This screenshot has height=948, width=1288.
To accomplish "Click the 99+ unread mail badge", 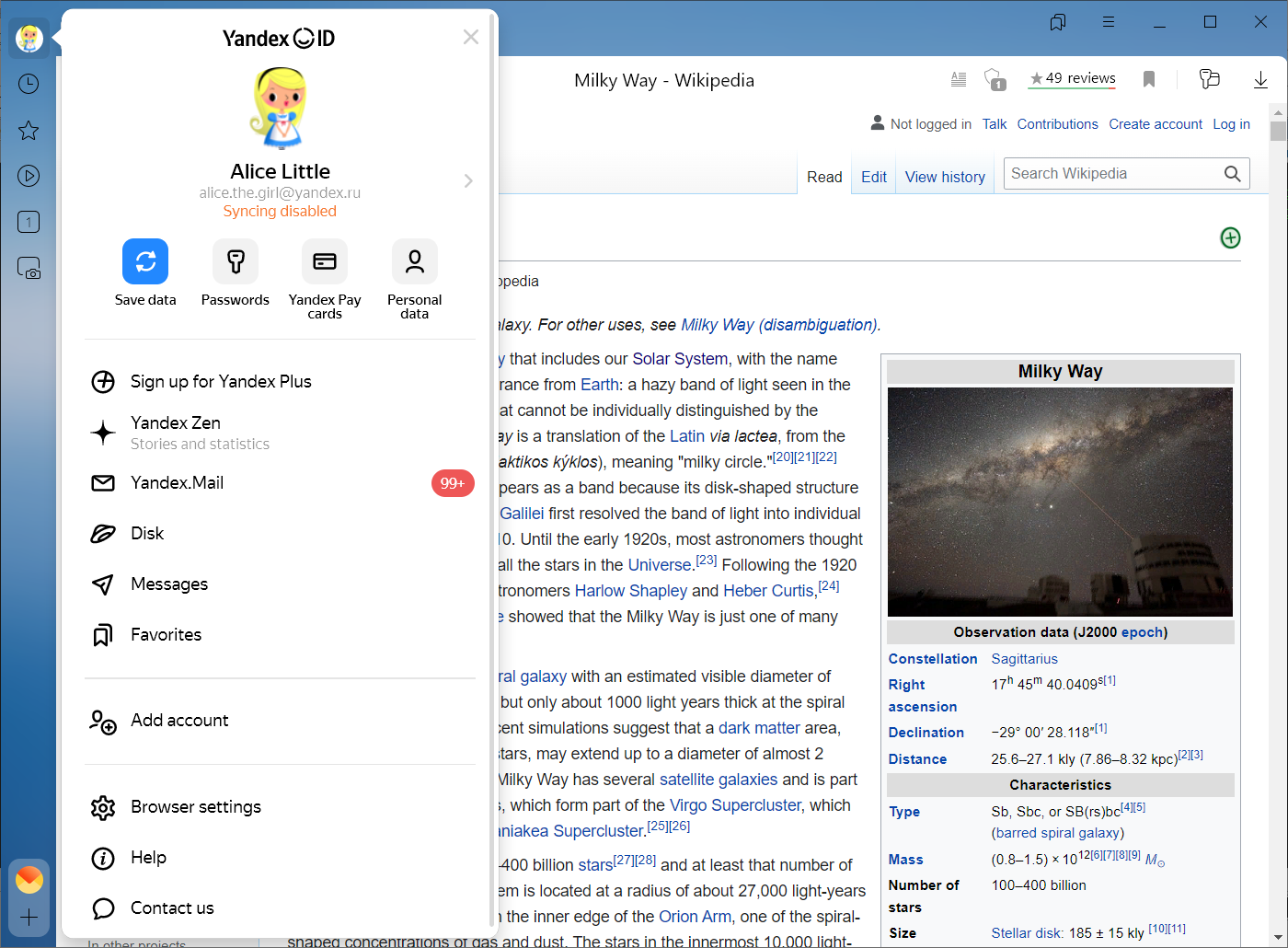I will (453, 483).
